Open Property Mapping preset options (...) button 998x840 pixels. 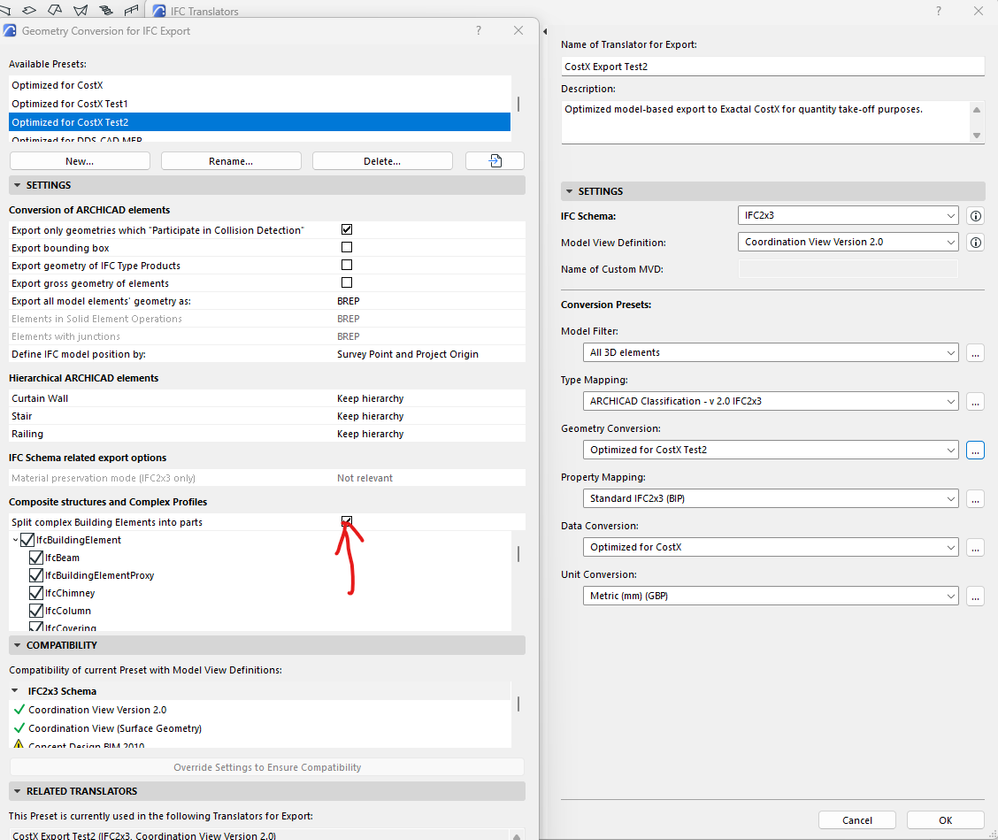click(975, 499)
